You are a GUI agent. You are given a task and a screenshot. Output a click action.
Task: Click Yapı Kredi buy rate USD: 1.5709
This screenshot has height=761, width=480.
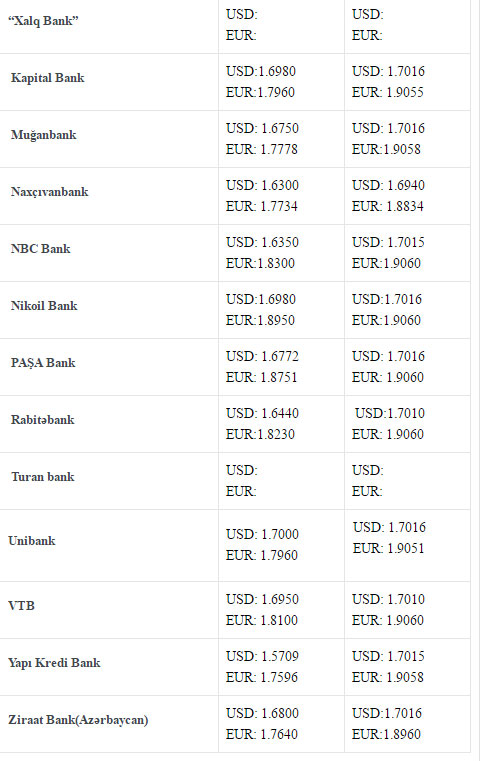click(x=262, y=656)
